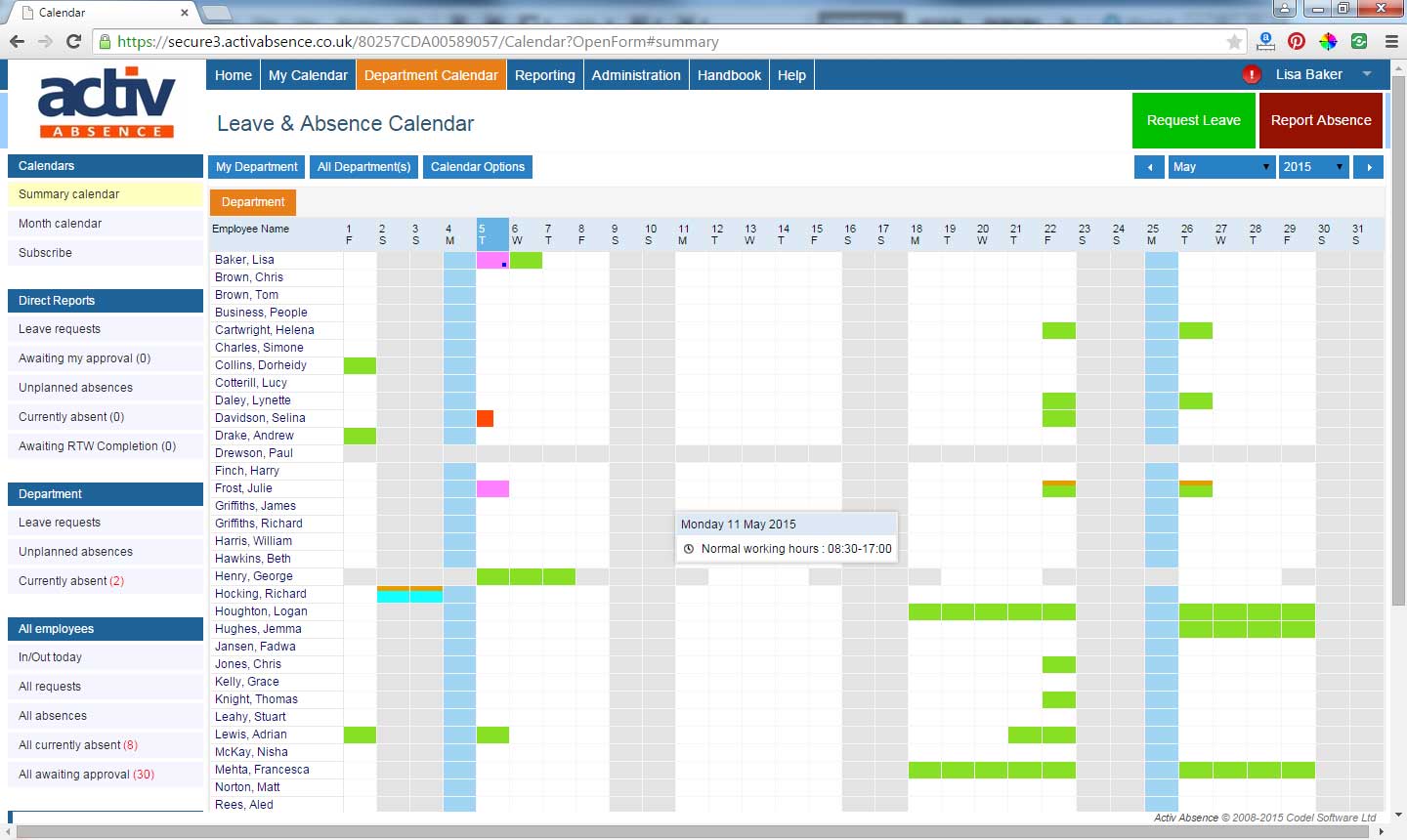Screen dimensions: 1407x840
Task: Open the 2015 year dropdown
Action: pyautogui.click(x=1315, y=167)
